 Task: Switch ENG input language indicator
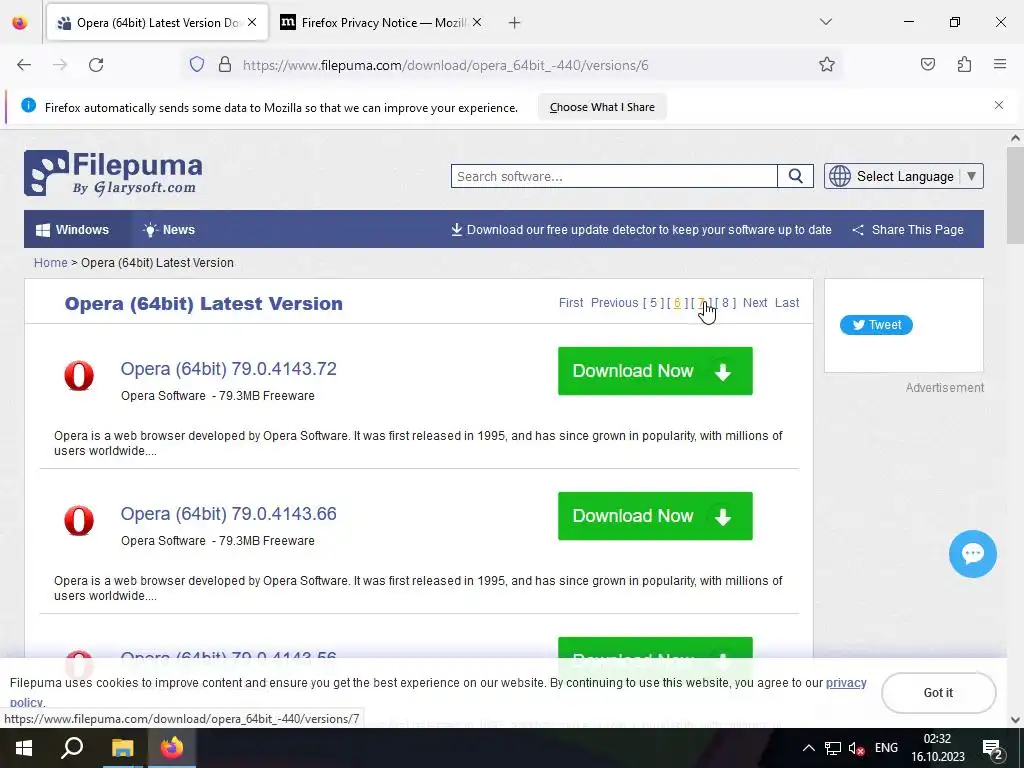[x=886, y=748]
